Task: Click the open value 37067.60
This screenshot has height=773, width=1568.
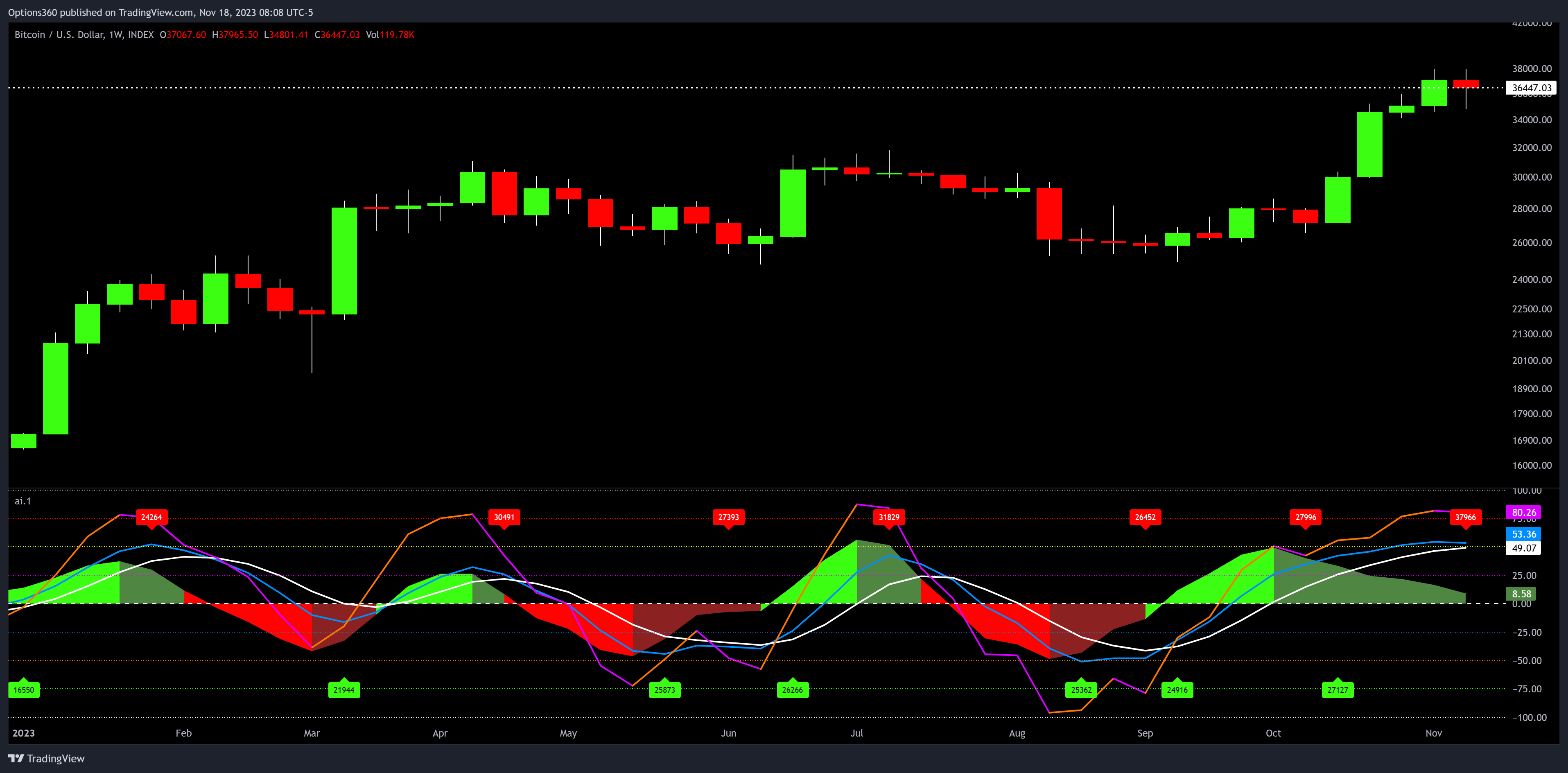Action: point(186,35)
